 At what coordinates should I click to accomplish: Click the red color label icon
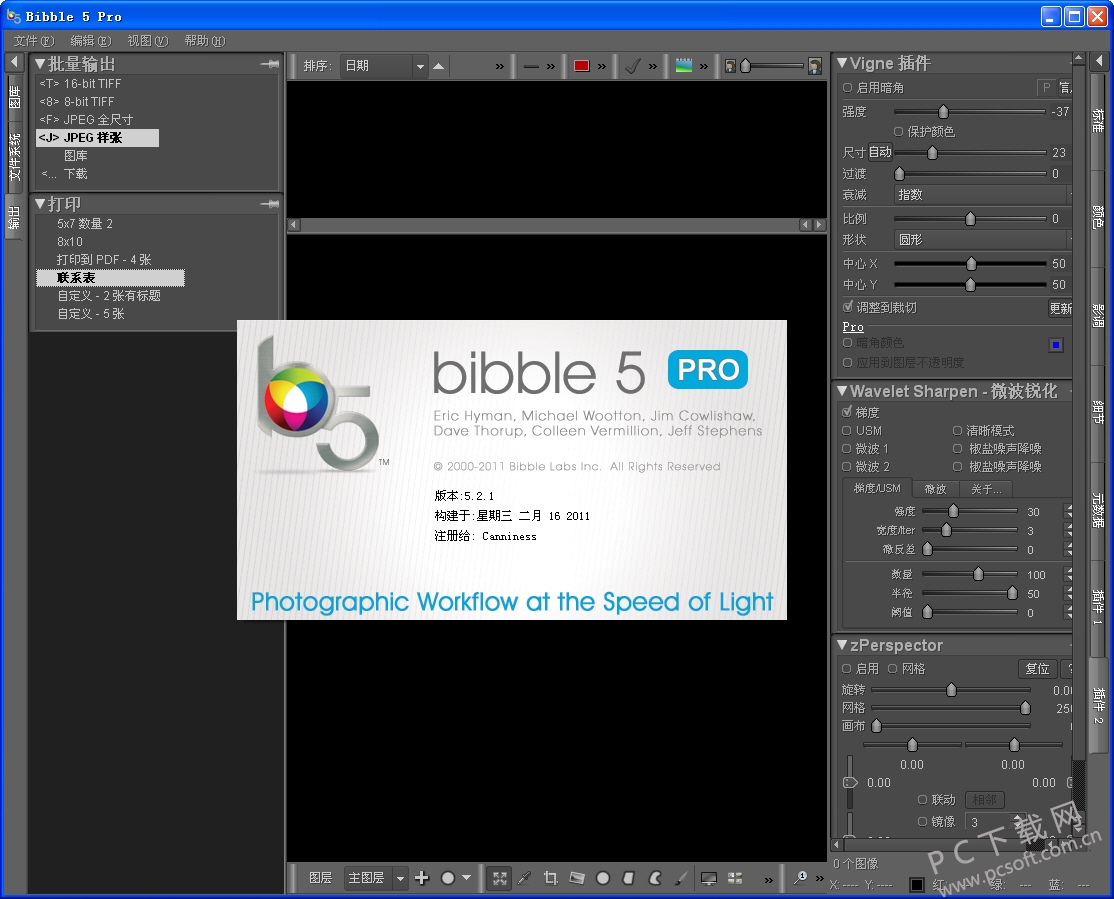581,66
